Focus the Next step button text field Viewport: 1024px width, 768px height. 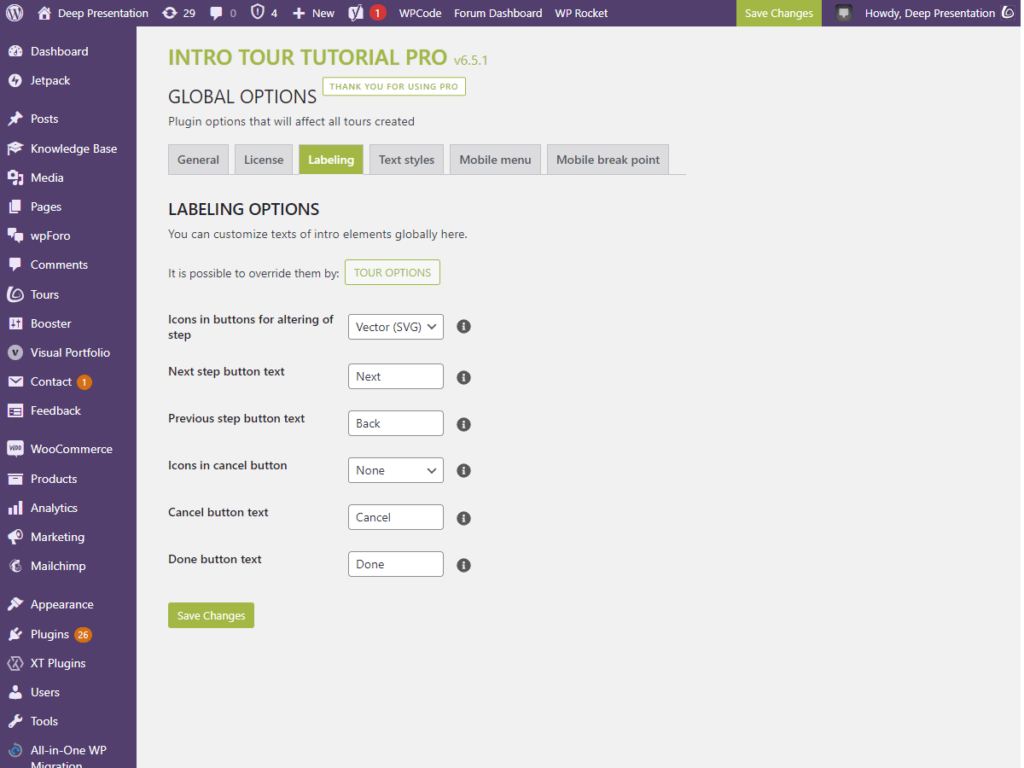click(x=396, y=376)
